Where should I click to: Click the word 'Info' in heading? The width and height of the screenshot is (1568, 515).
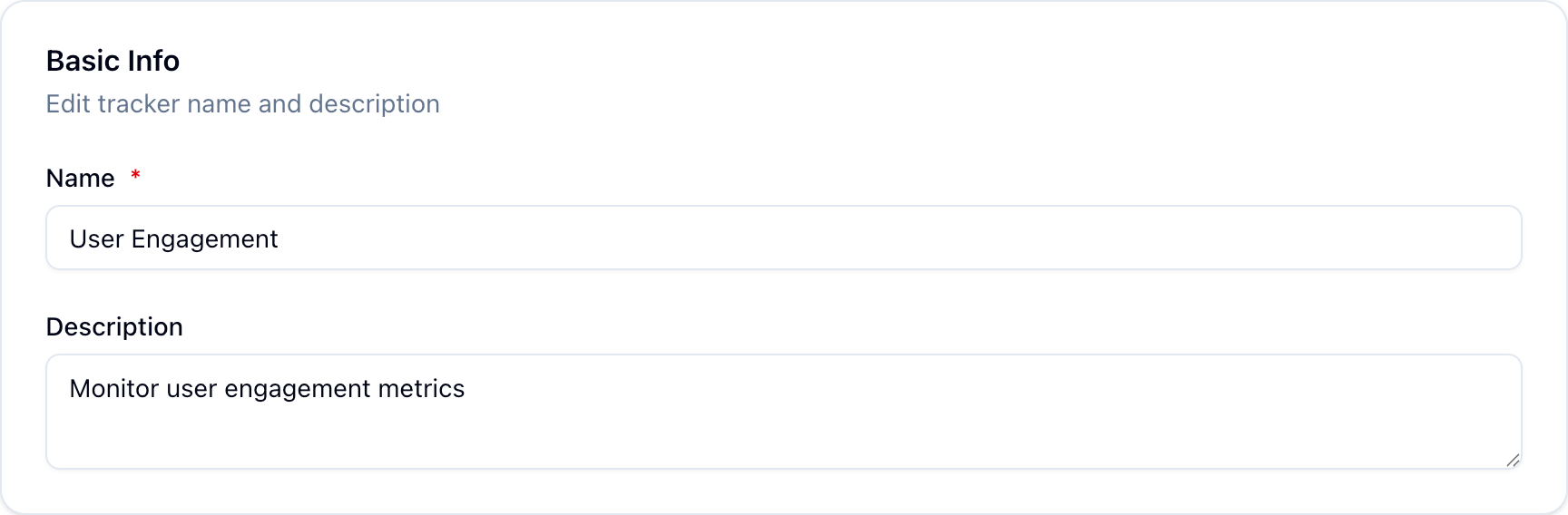pyautogui.click(x=153, y=61)
